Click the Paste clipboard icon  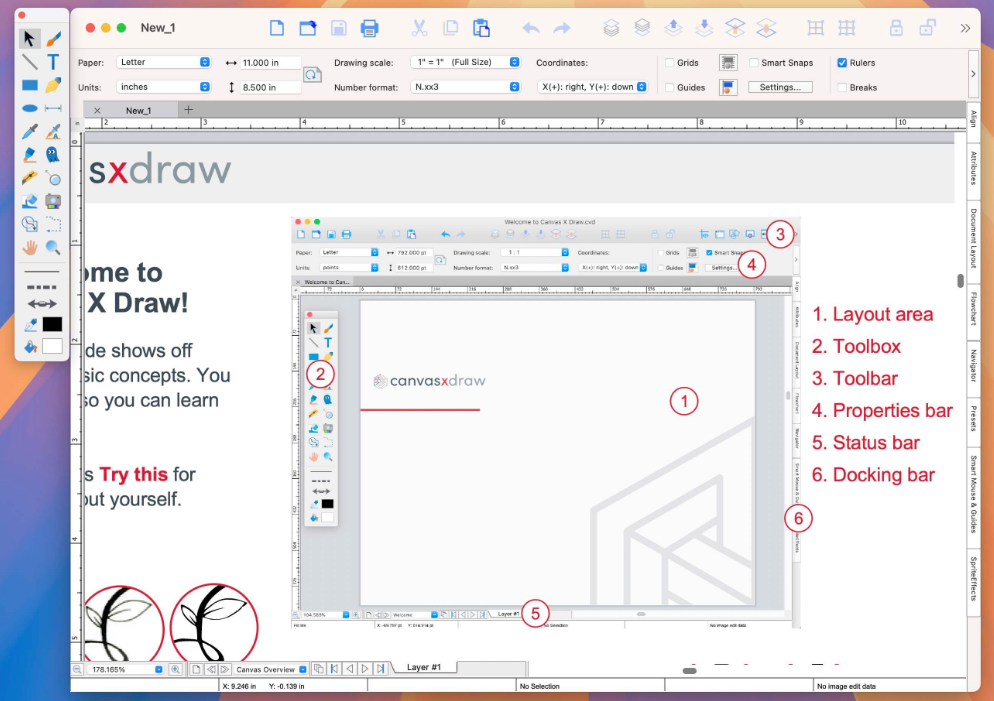pos(481,28)
